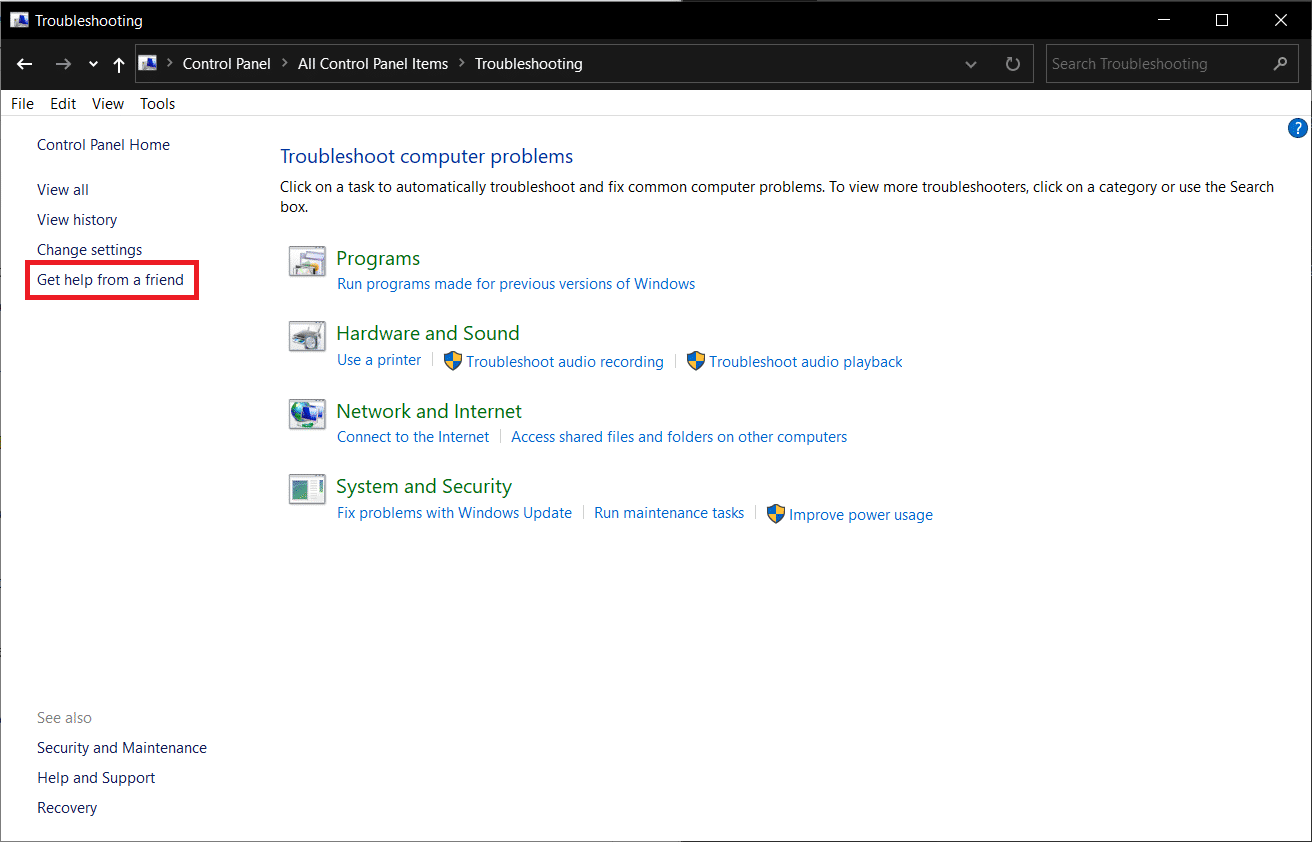Click Fix problems with Windows Update
The width and height of the screenshot is (1312, 842).
pyautogui.click(x=454, y=513)
